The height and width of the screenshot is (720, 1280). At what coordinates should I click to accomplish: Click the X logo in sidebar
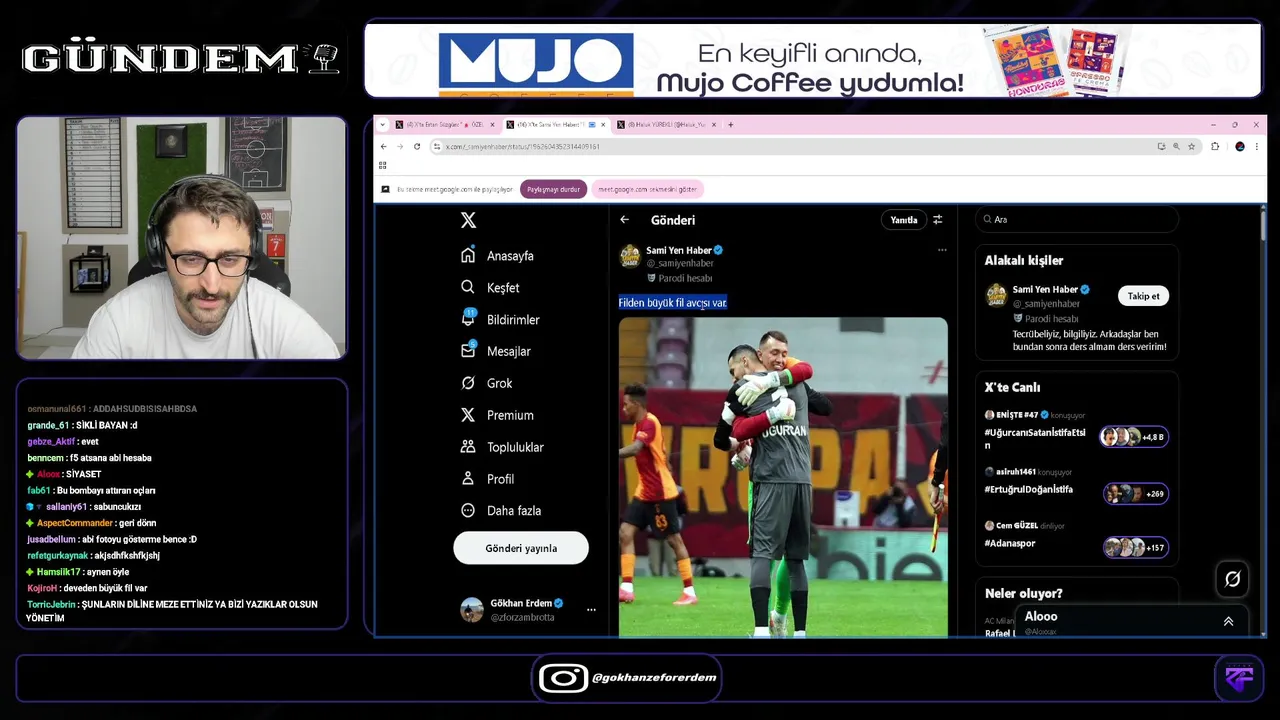[x=468, y=220]
